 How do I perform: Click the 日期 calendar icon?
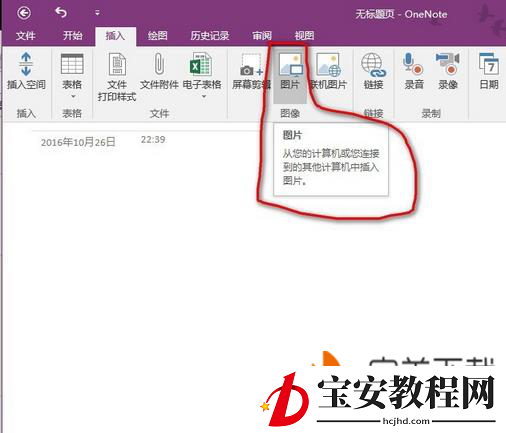pyautogui.click(x=489, y=64)
